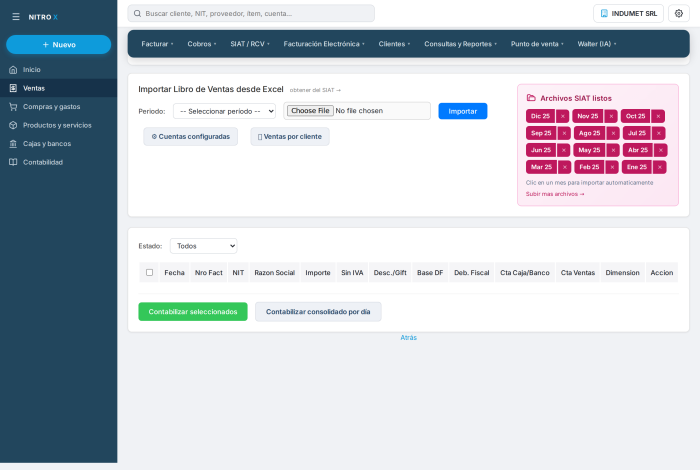Screen dimensions: 700x470
Task: Click the Razon Social column header
Action: pyautogui.click(x=275, y=273)
